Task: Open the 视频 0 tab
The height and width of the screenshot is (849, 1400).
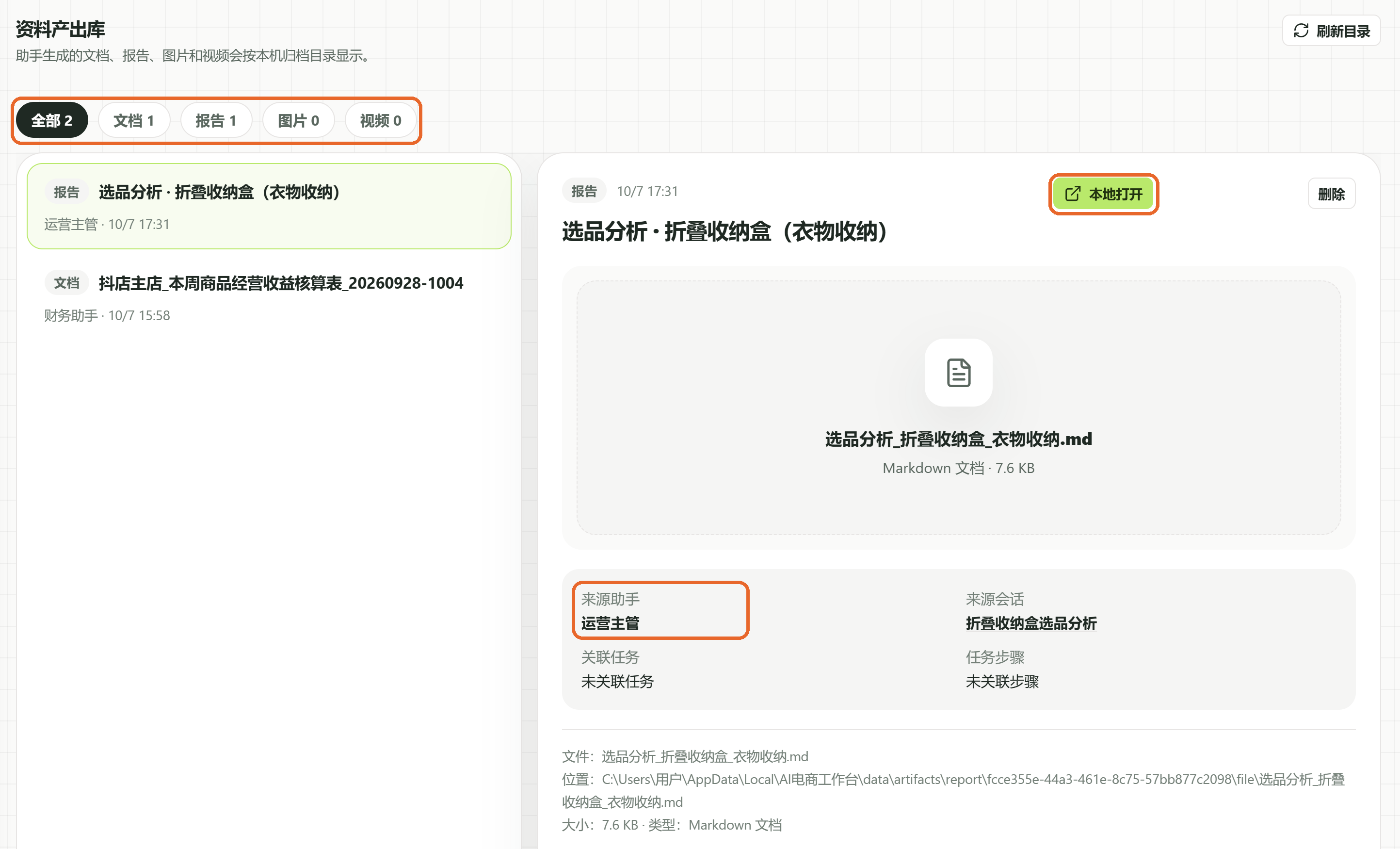Action: (x=381, y=120)
